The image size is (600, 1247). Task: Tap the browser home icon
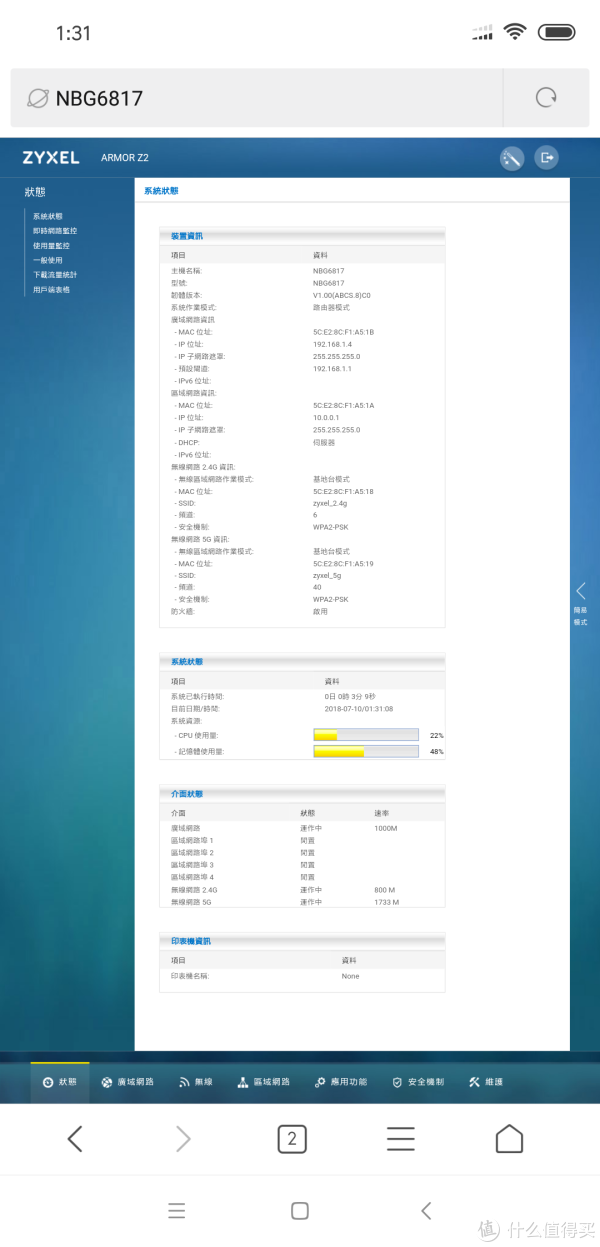point(509,1138)
